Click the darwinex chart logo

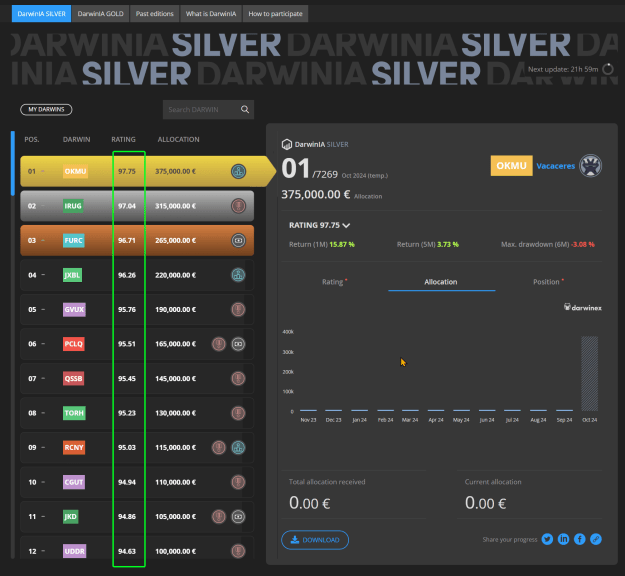[x=583, y=307]
